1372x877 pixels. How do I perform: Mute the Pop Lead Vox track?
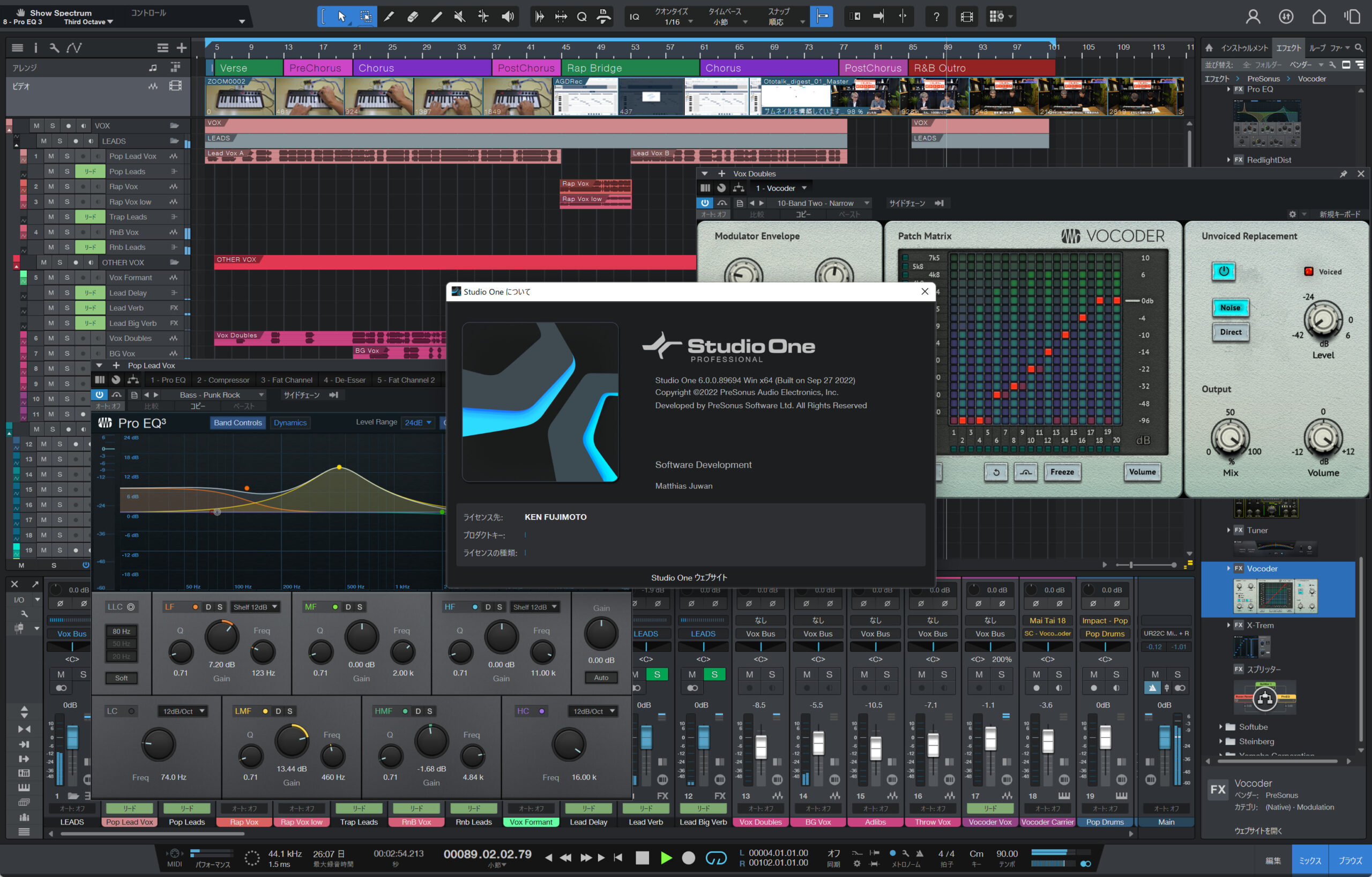click(x=51, y=156)
